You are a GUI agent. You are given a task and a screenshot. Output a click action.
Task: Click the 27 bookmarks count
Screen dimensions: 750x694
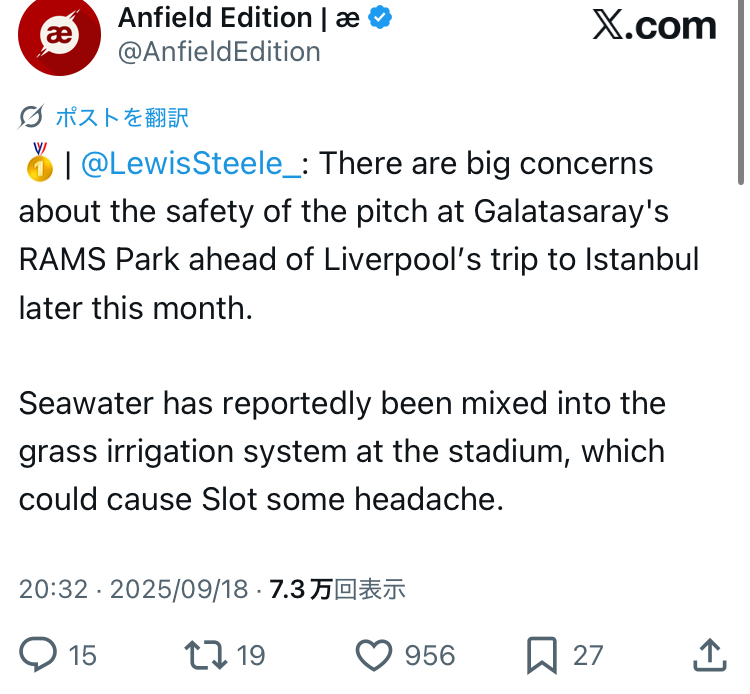[588, 655]
